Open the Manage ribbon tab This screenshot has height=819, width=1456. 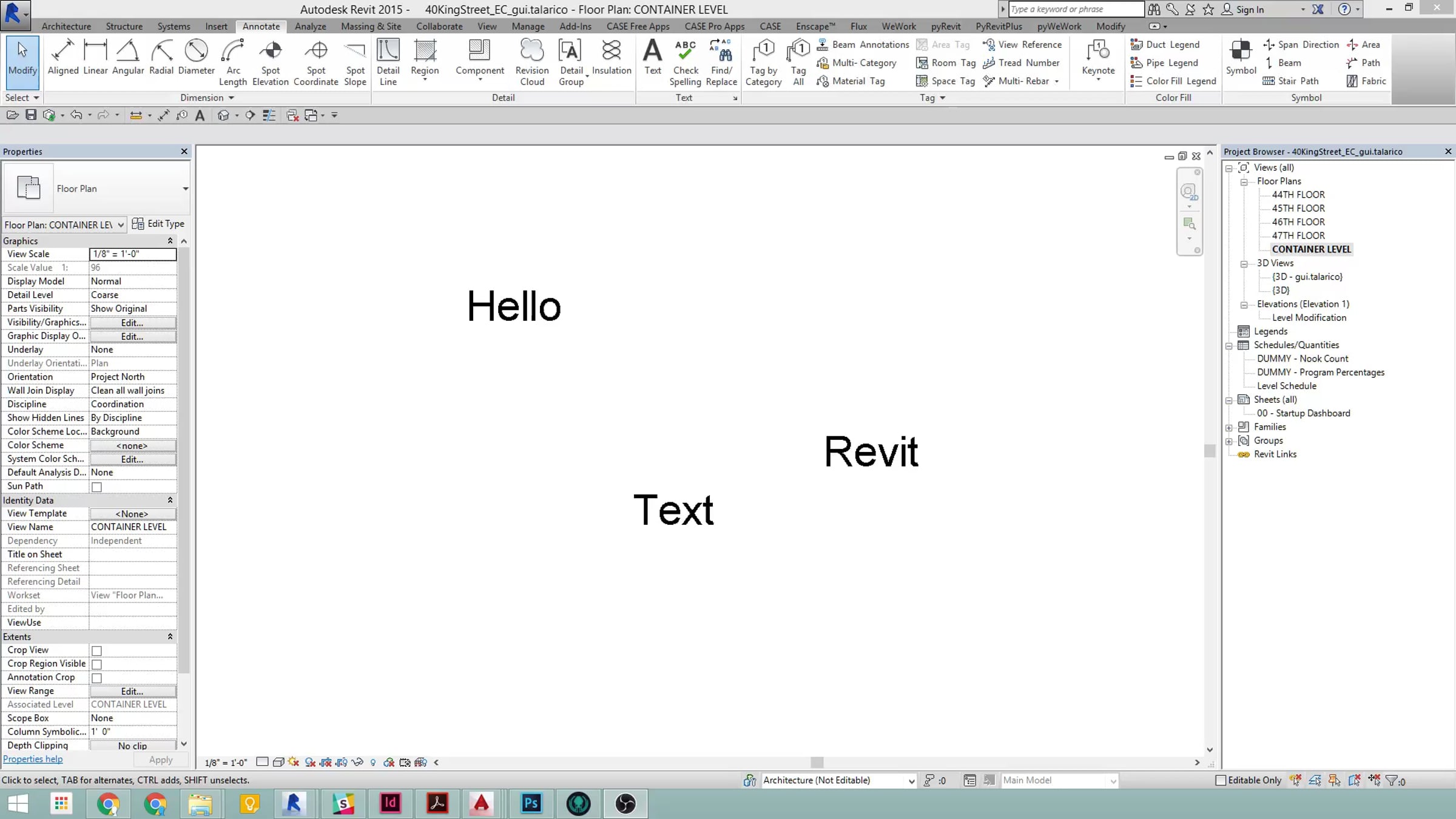point(528,26)
